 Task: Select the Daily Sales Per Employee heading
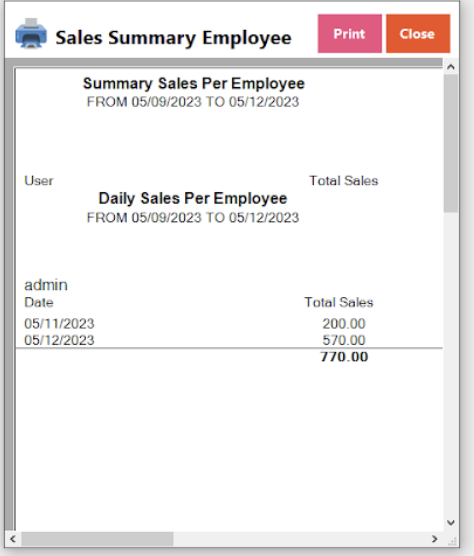pyautogui.click(x=193, y=198)
